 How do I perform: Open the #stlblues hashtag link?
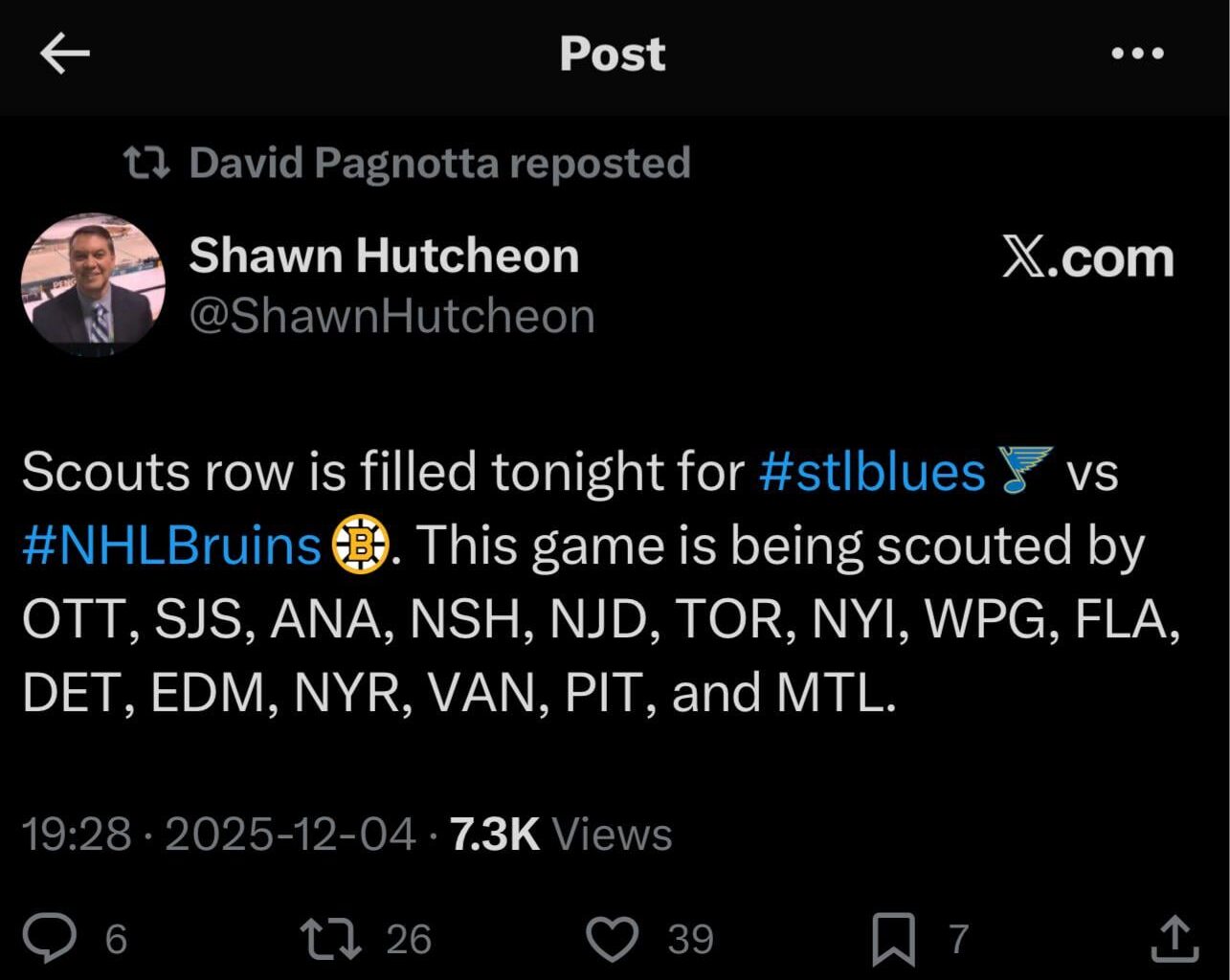[x=871, y=470]
